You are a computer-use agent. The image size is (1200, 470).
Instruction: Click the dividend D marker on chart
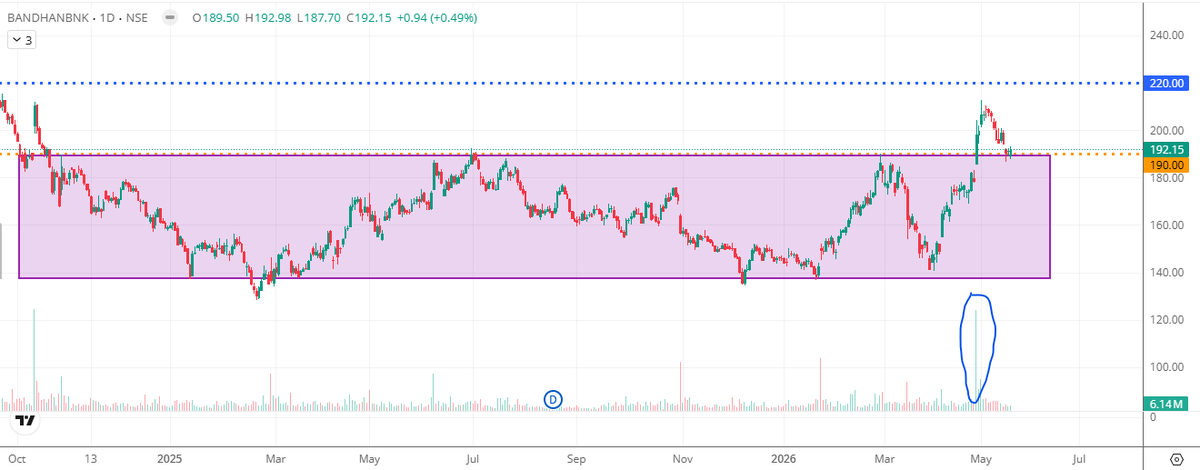[553, 399]
